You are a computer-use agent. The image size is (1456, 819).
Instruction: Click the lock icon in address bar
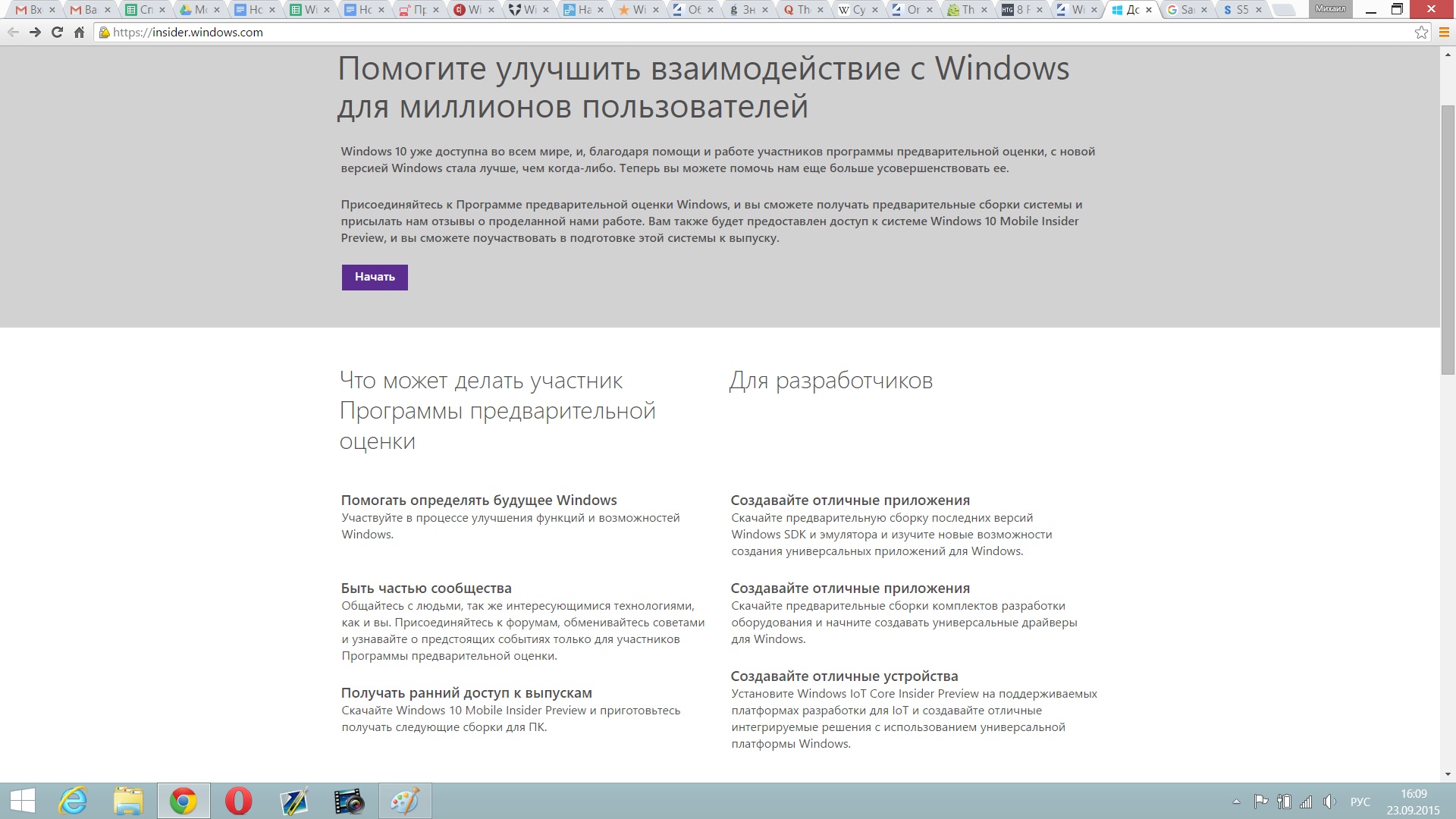pos(105,33)
